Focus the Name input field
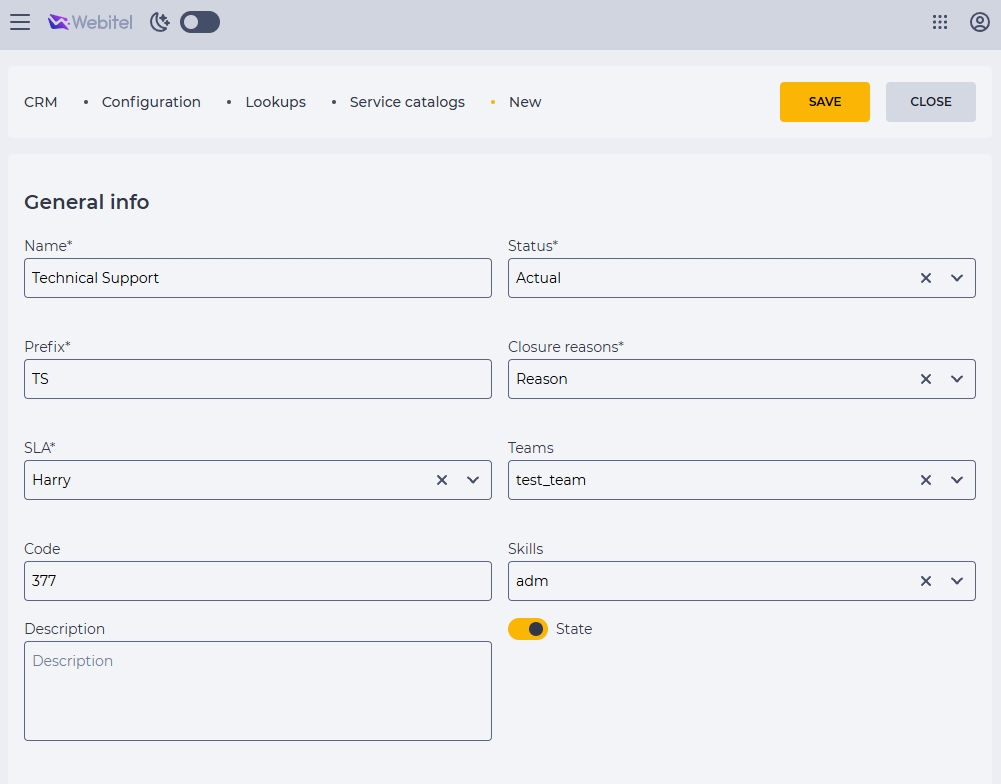 [258, 278]
